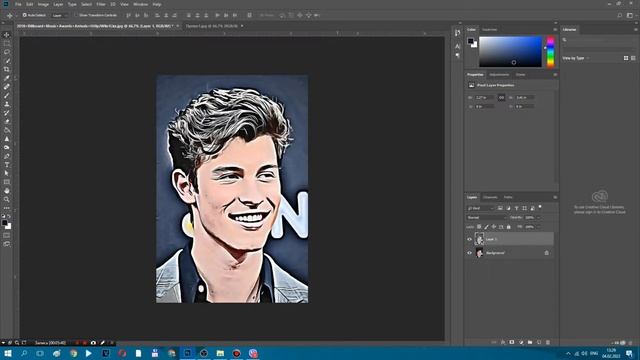Switch to the Channels tab
The width and height of the screenshot is (640, 360).
tap(490, 198)
